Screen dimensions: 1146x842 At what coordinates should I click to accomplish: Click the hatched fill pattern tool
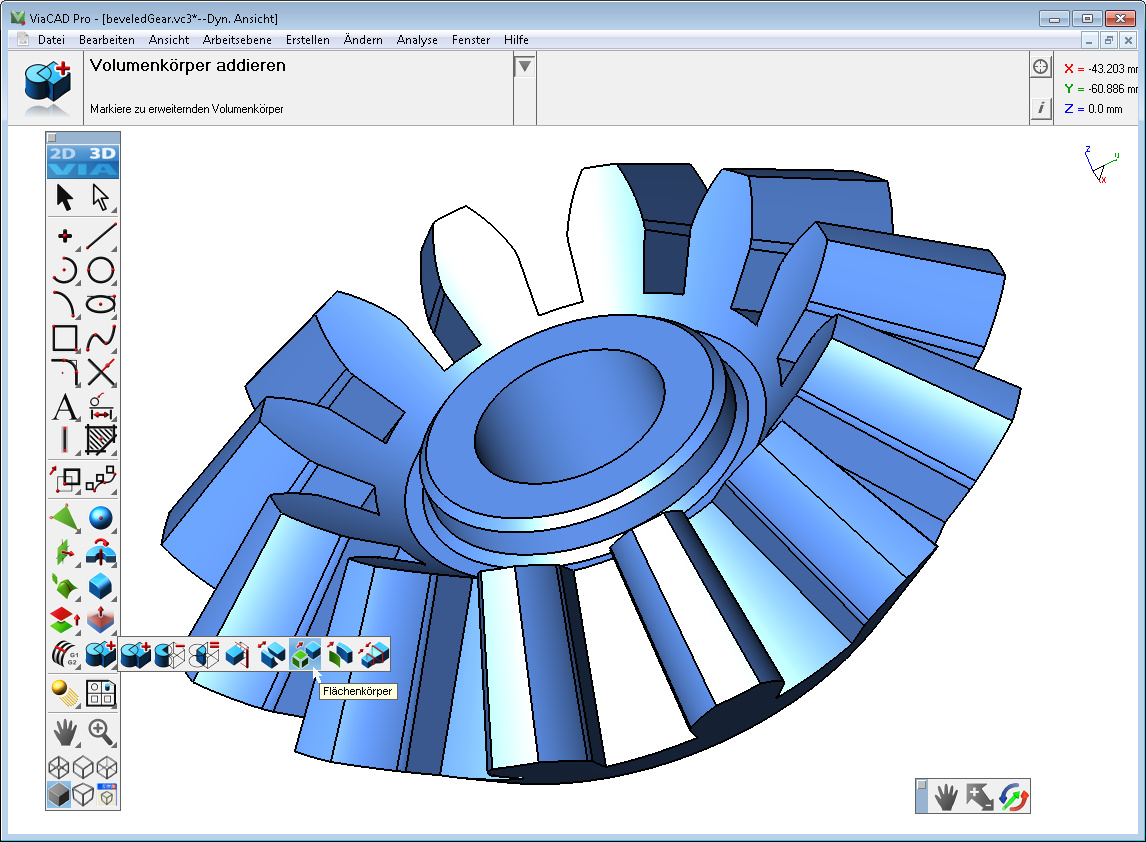pos(101,440)
